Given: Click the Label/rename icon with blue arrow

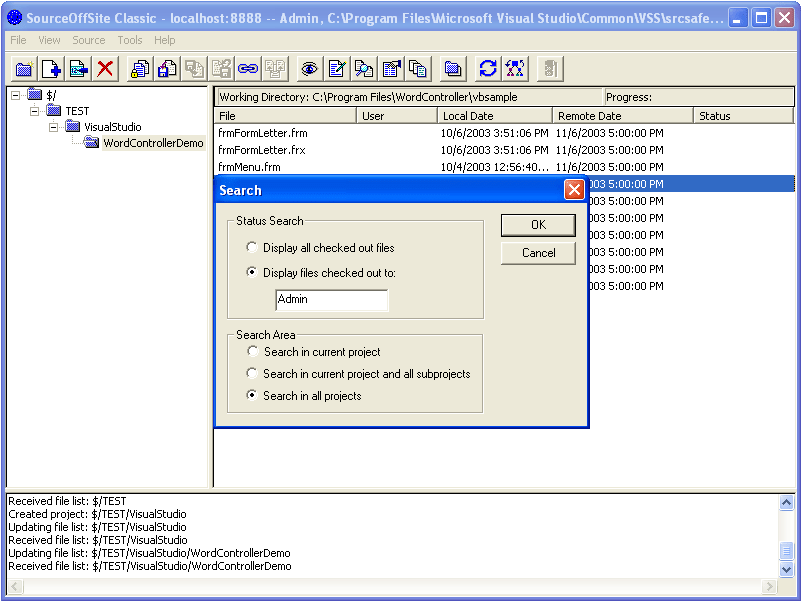Looking at the screenshot, I should click(x=78, y=69).
